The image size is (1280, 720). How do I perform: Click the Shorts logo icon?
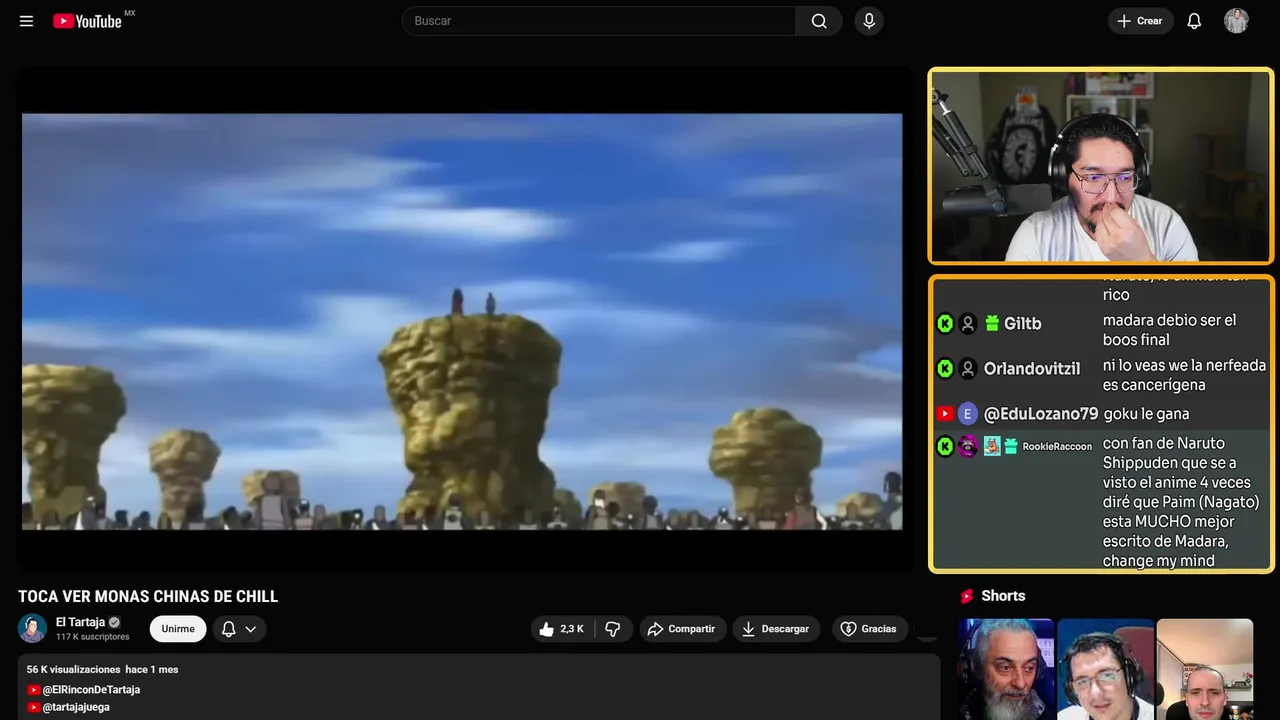(967, 596)
